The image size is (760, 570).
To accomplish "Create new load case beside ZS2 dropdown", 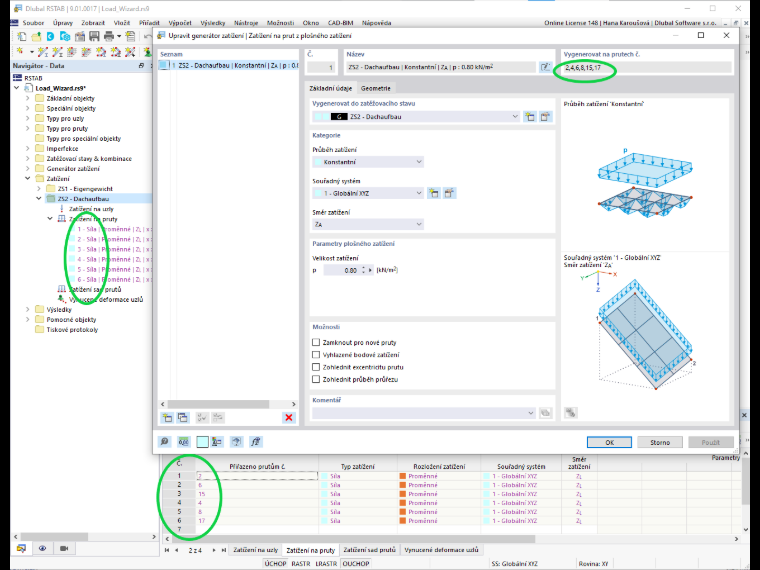I will (530, 117).
